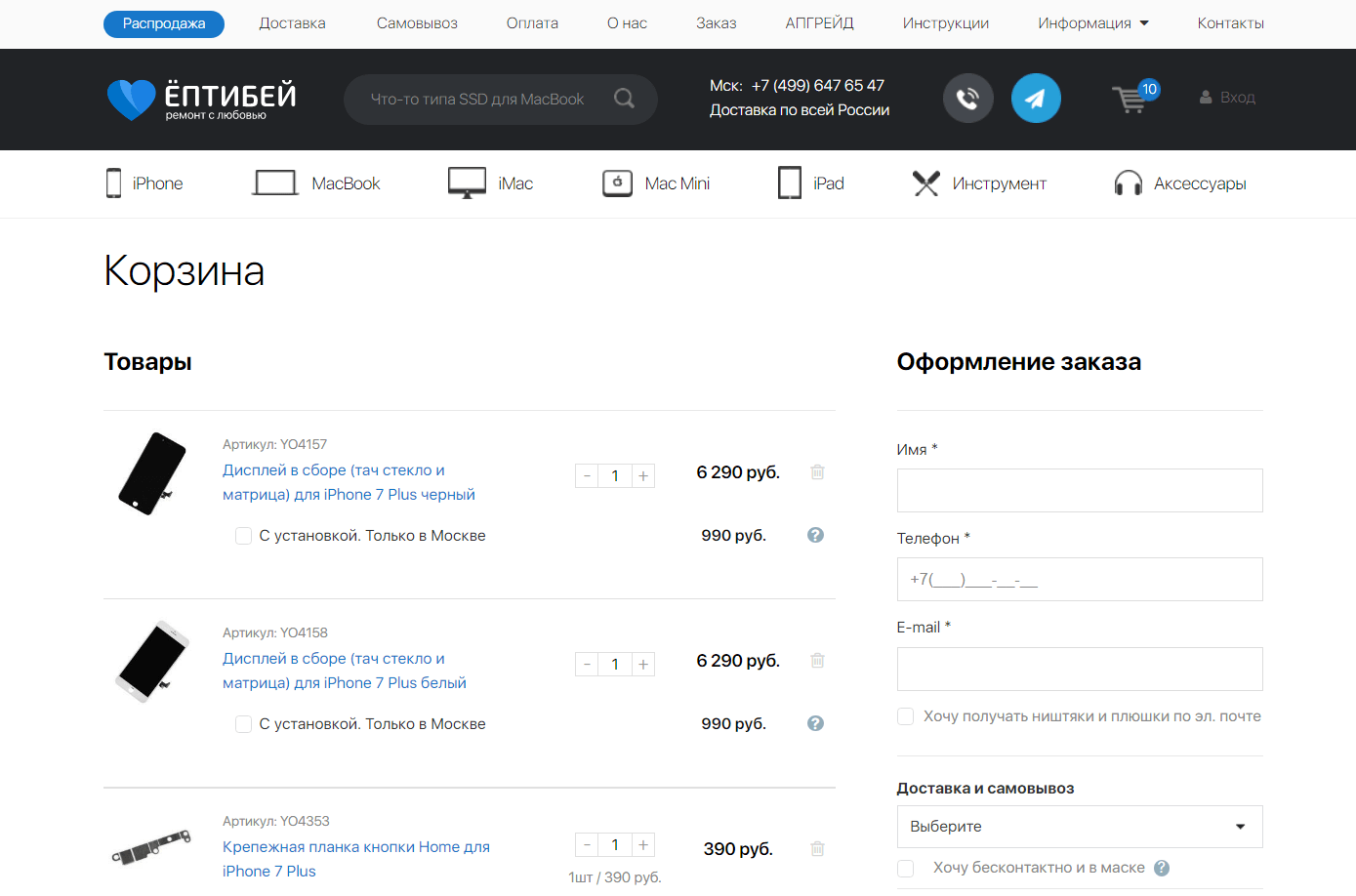Open the iPhone category icon
The image size is (1356, 896).
pos(113,183)
